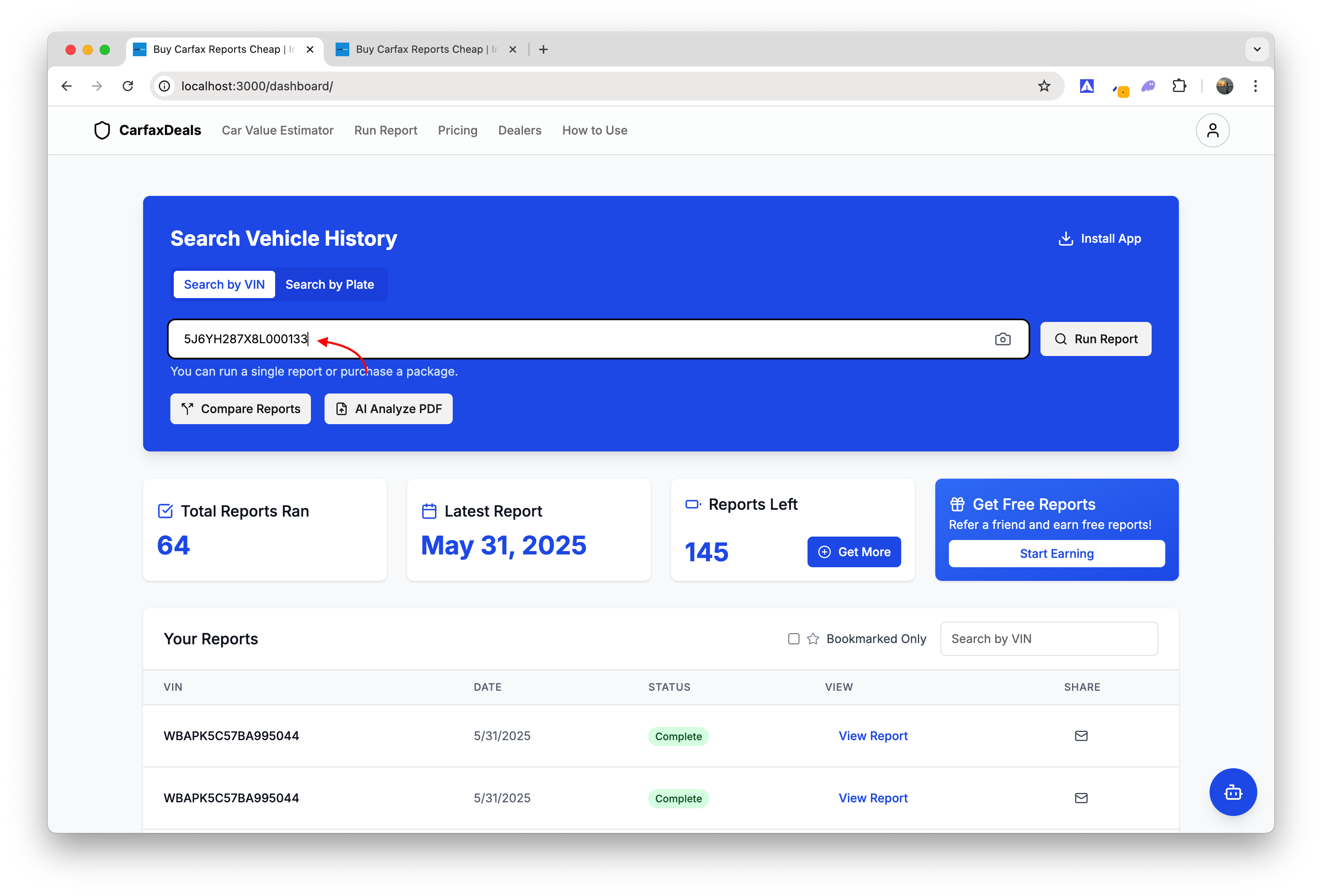Screen dimensions: 1322x896
Task: Open the Chrome three-dot menu
Action: coord(1256,86)
